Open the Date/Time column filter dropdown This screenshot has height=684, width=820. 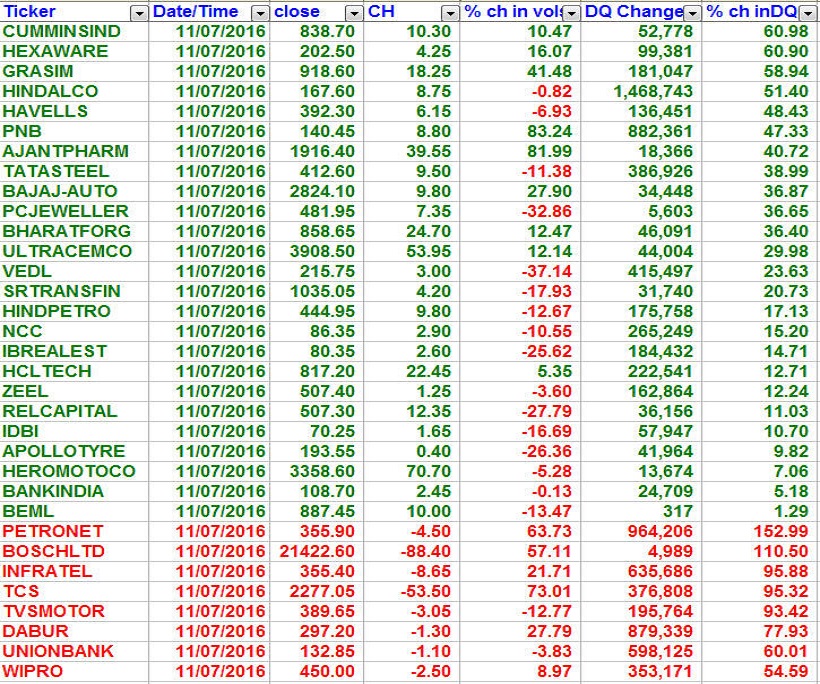click(259, 12)
